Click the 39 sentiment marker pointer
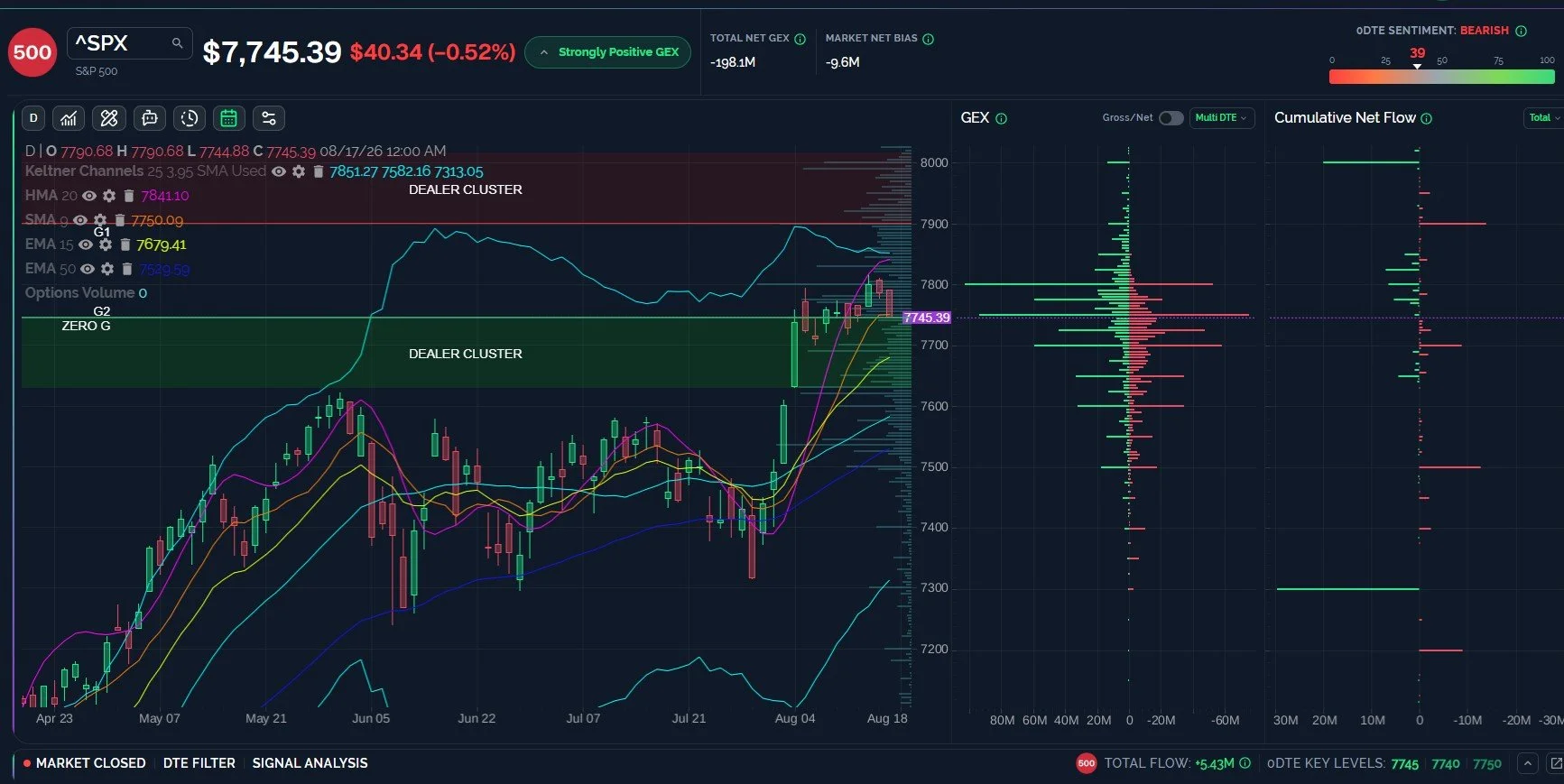This screenshot has height=784, width=1564. pos(1417,66)
